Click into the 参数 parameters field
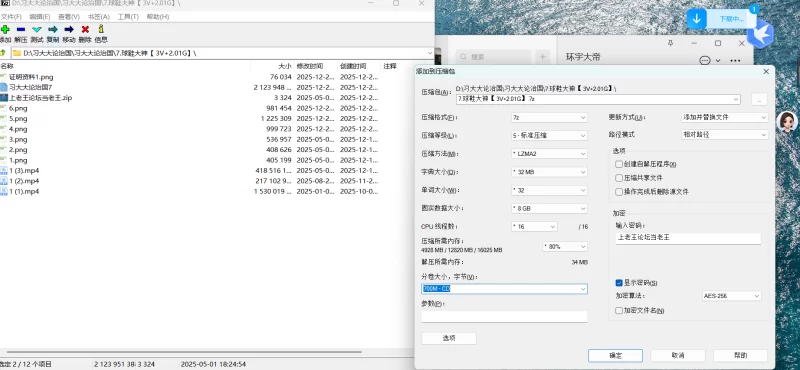Image resolution: width=800 pixels, height=370 pixels. (504, 316)
